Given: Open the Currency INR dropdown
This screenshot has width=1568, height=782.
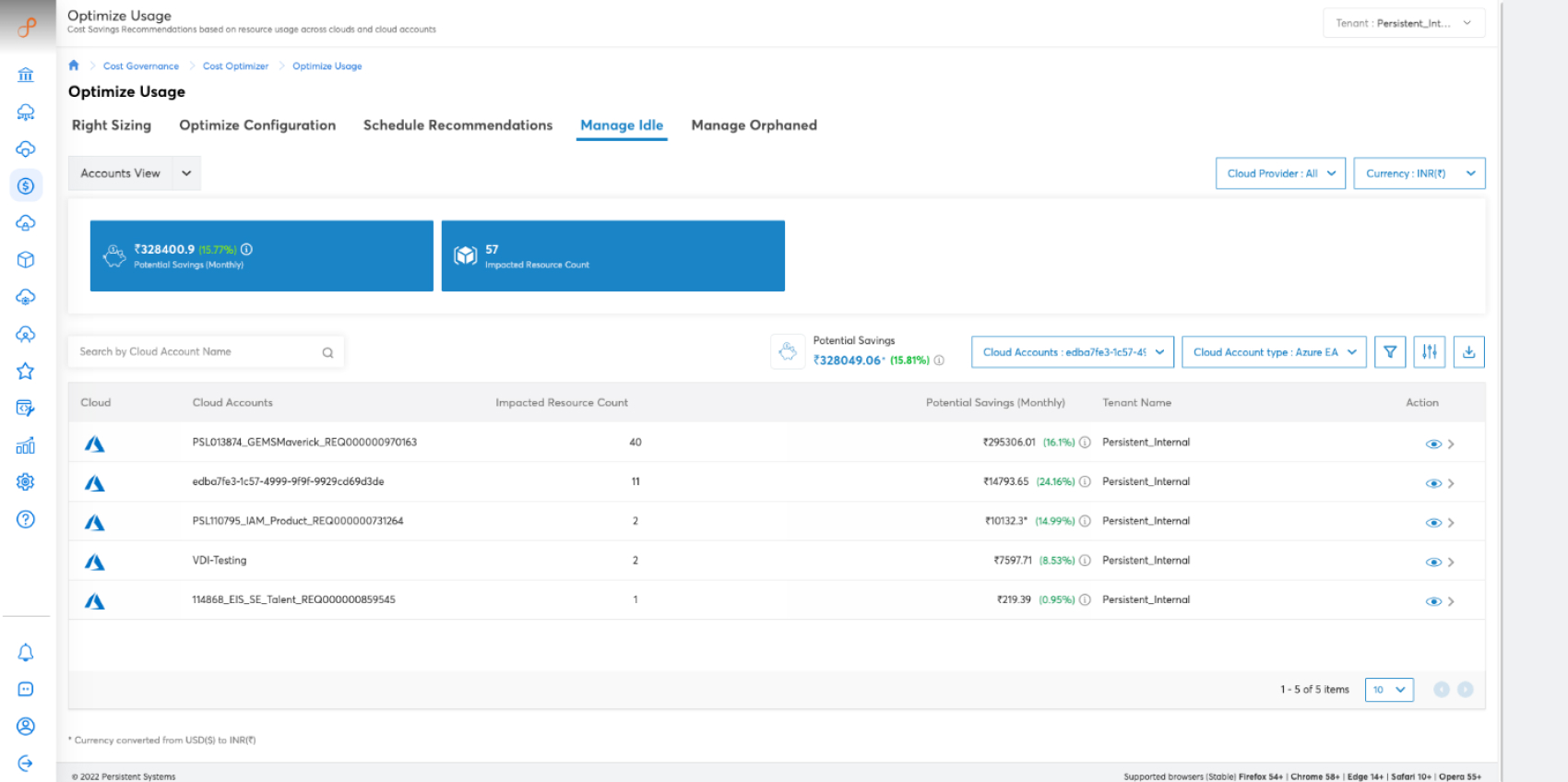Looking at the screenshot, I should click(1419, 173).
